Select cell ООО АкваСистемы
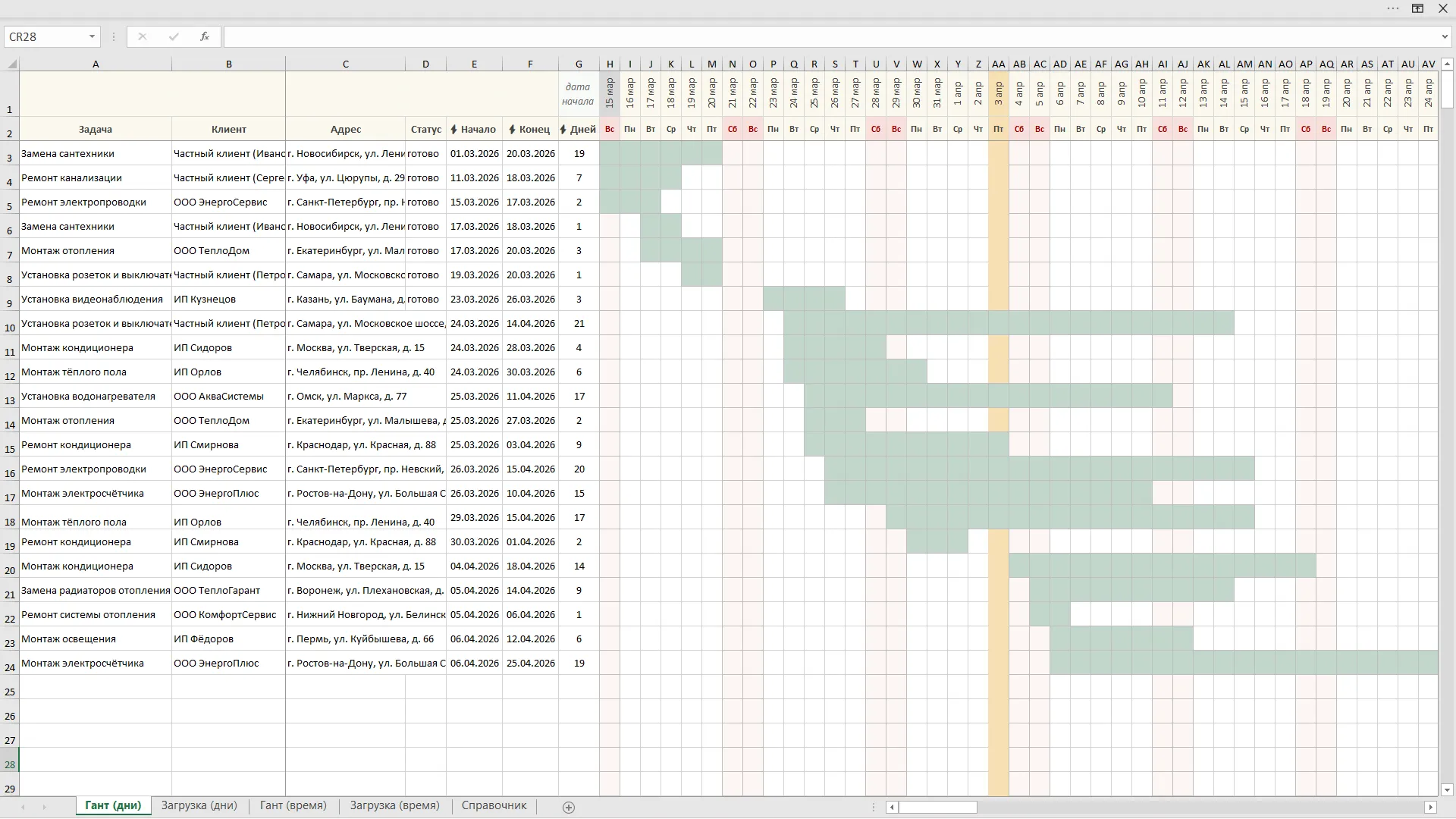 pyautogui.click(x=229, y=397)
